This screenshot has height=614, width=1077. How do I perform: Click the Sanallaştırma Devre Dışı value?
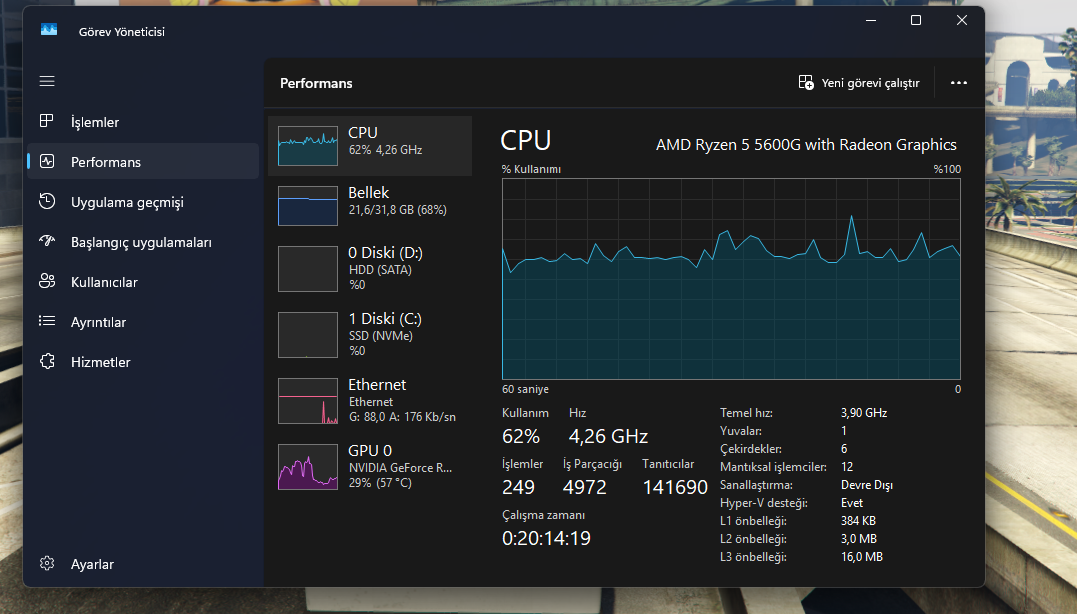point(867,485)
